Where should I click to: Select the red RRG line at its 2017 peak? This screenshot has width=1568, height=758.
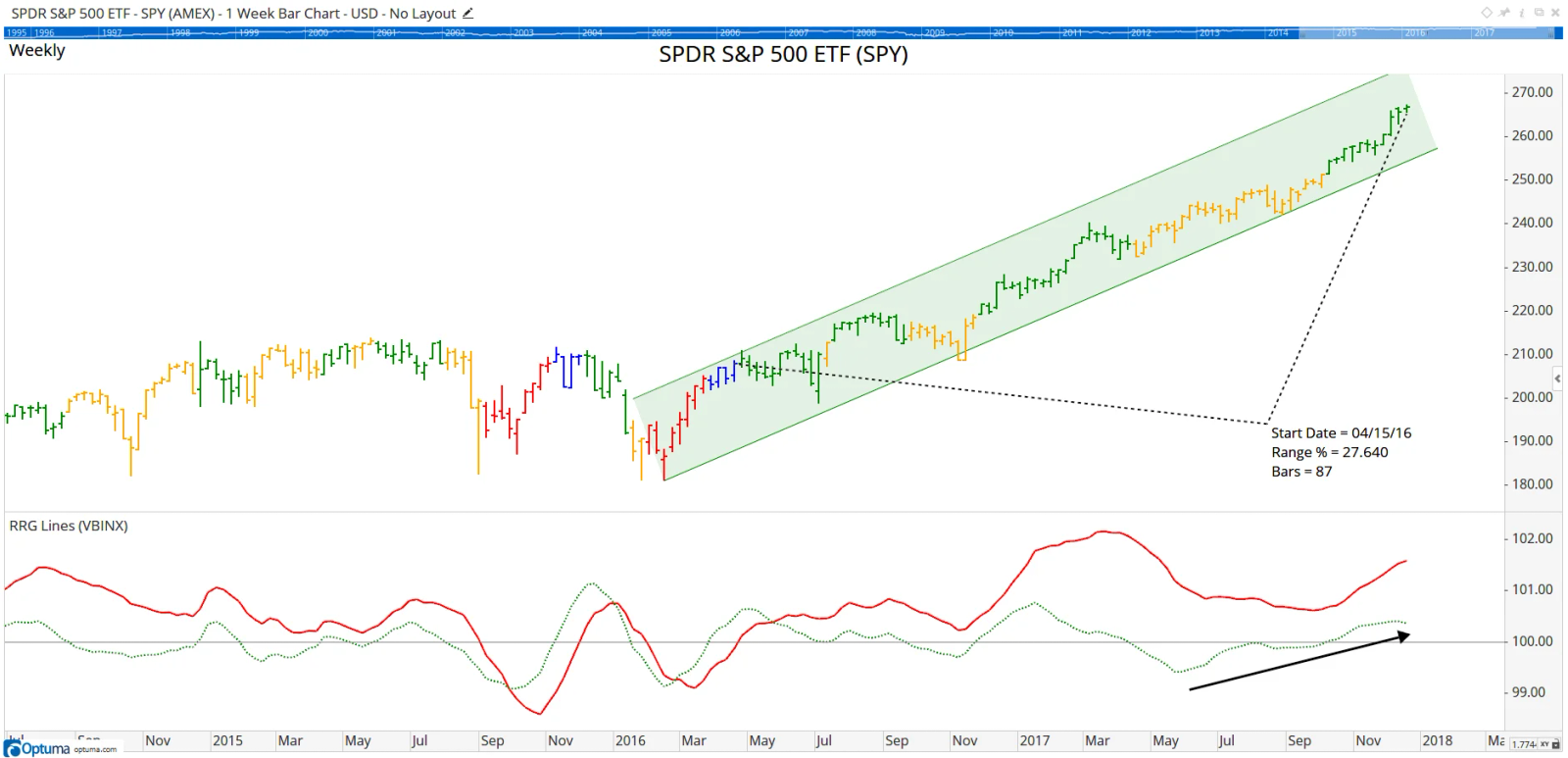(1104, 531)
